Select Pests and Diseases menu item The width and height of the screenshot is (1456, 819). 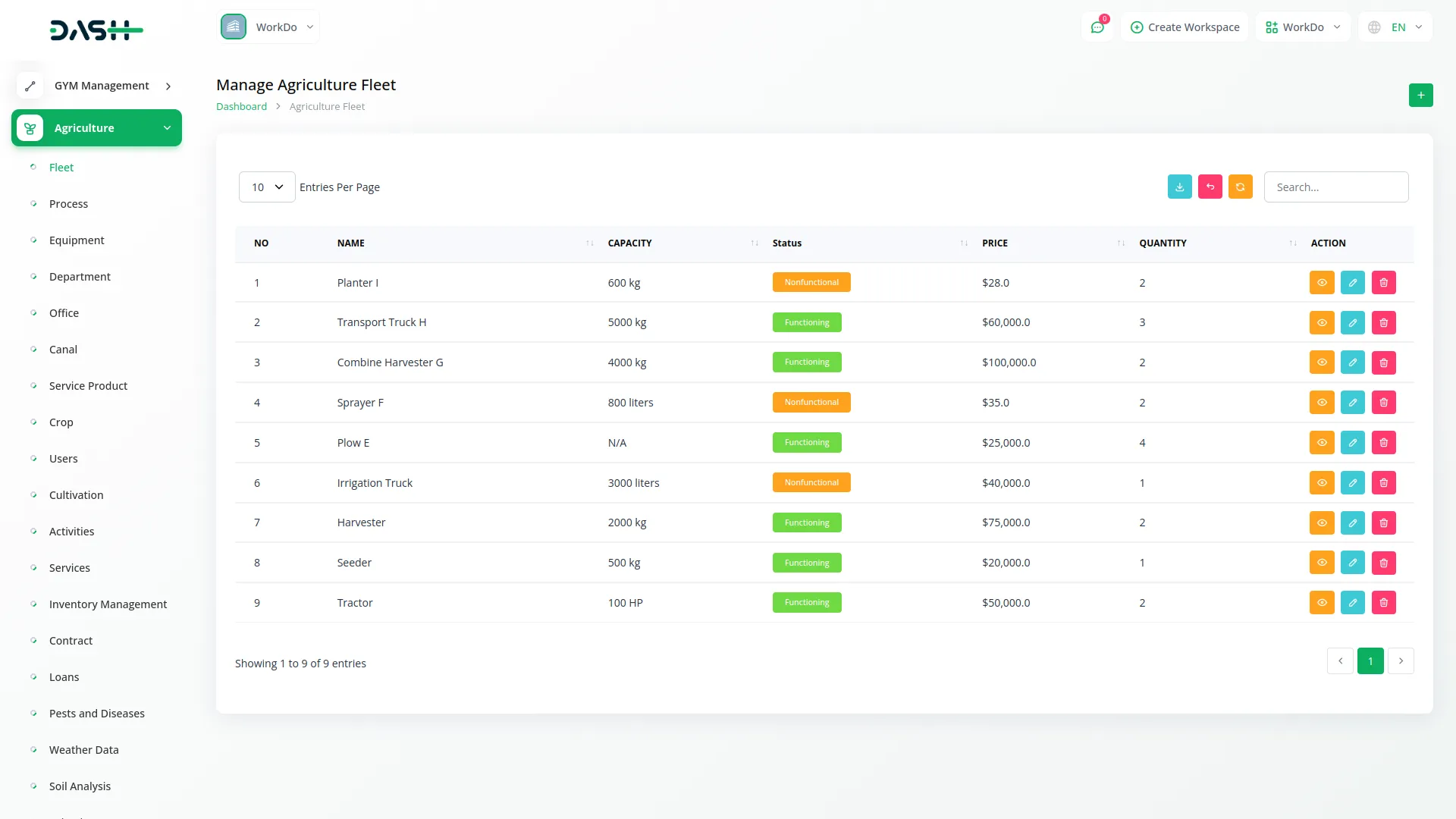click(x=96, y=714)
